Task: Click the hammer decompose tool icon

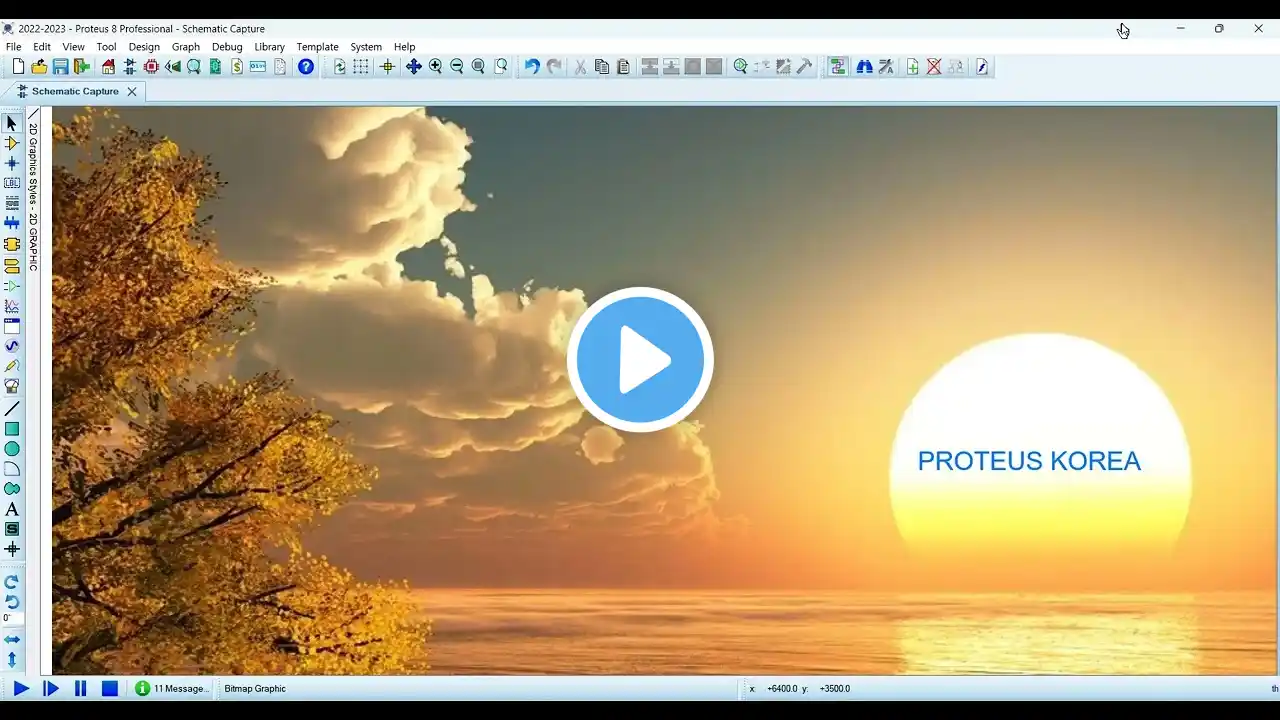Action: coord(805,67)
